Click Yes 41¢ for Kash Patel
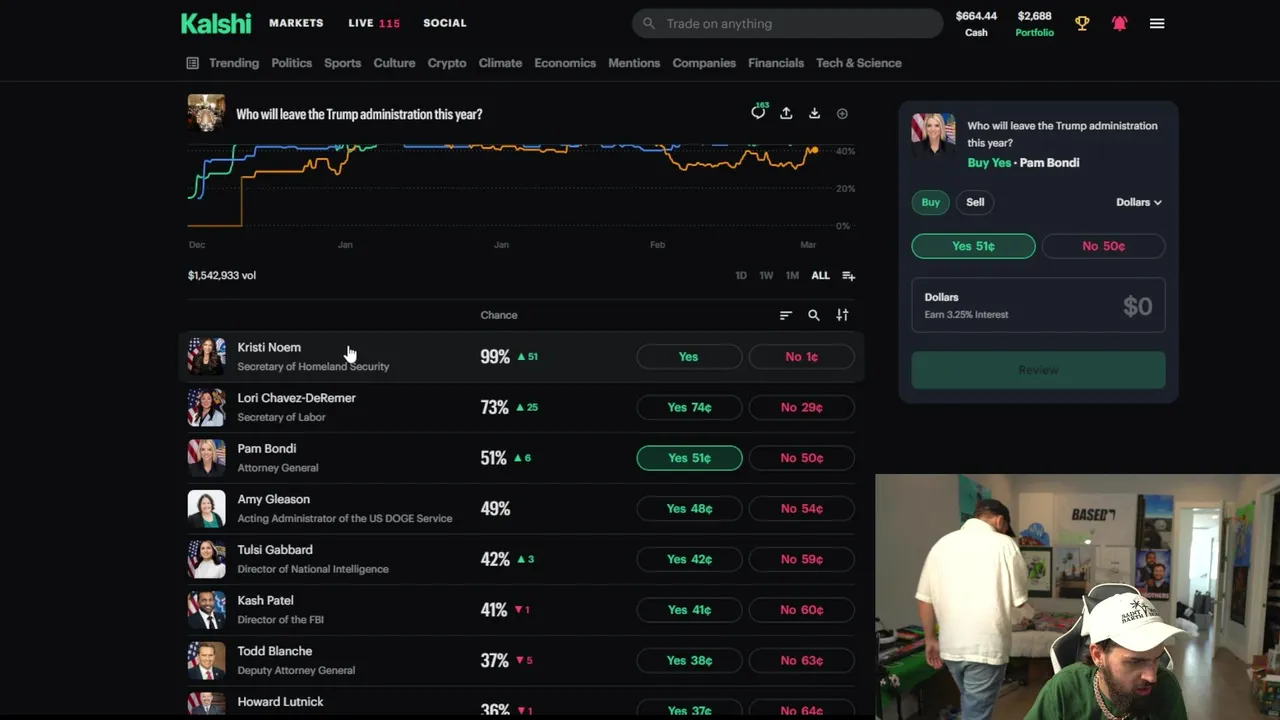 pyautogui.click(x=689, y=610)
